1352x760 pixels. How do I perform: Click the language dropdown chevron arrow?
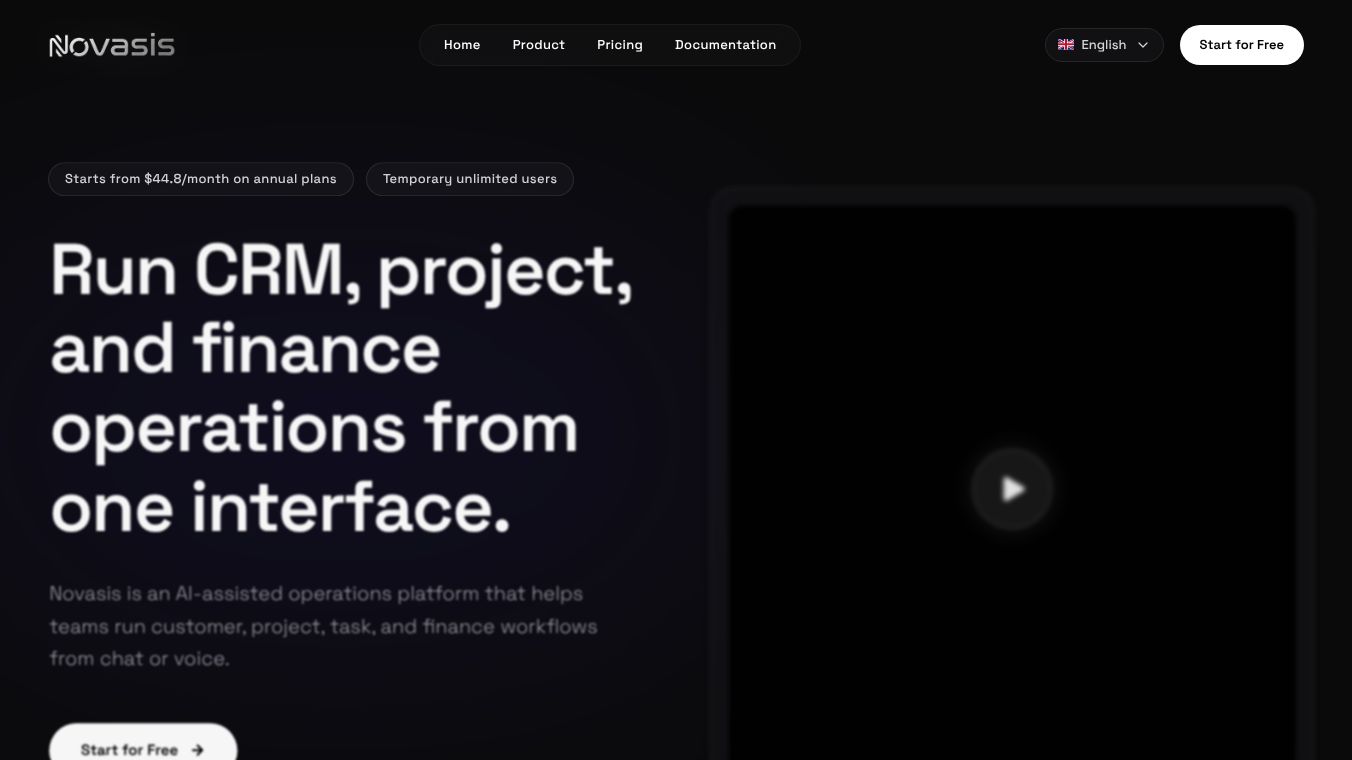(1143, 45)
